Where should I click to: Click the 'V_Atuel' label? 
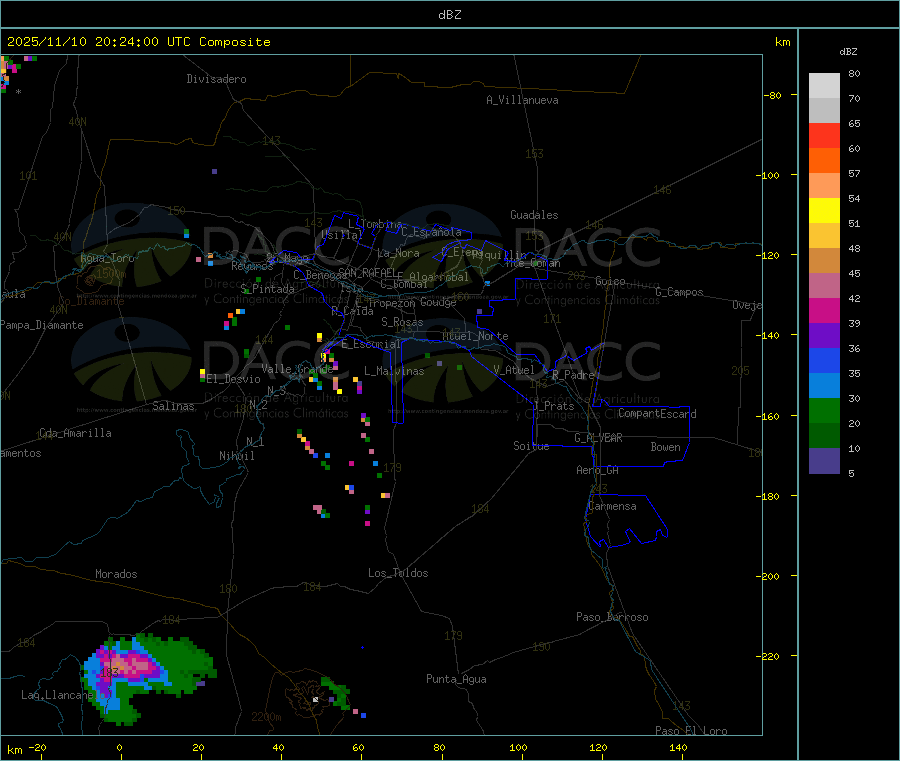tap(514, 370)
